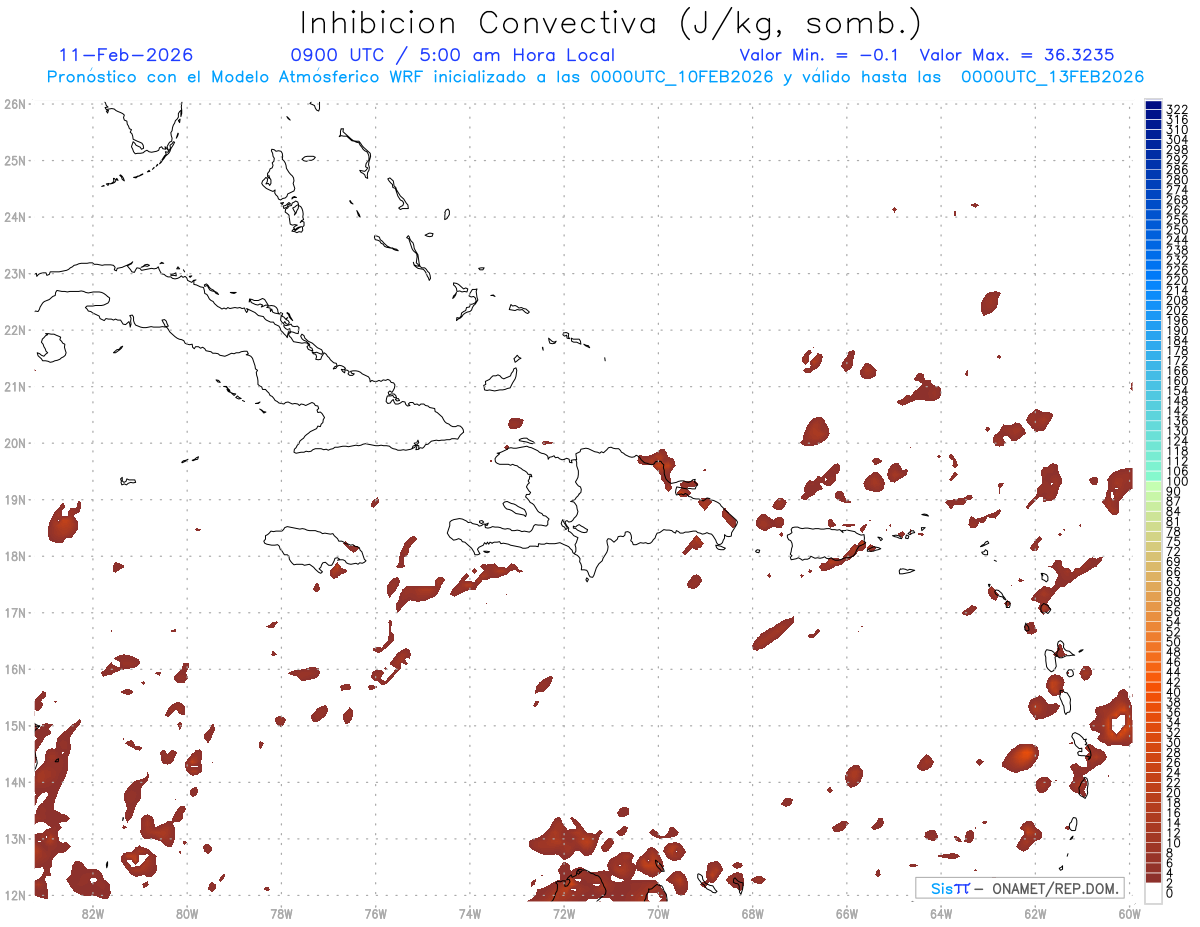This screenshot has height=927, width=1200.
Task: Click the 72W longitude label
Action: click(x=564, y=912)
